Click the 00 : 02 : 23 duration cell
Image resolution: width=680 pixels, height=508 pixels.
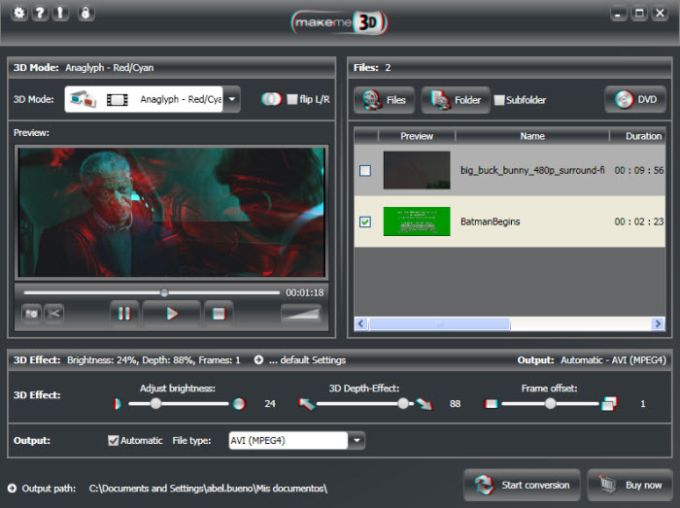click(x=639, y=222)
